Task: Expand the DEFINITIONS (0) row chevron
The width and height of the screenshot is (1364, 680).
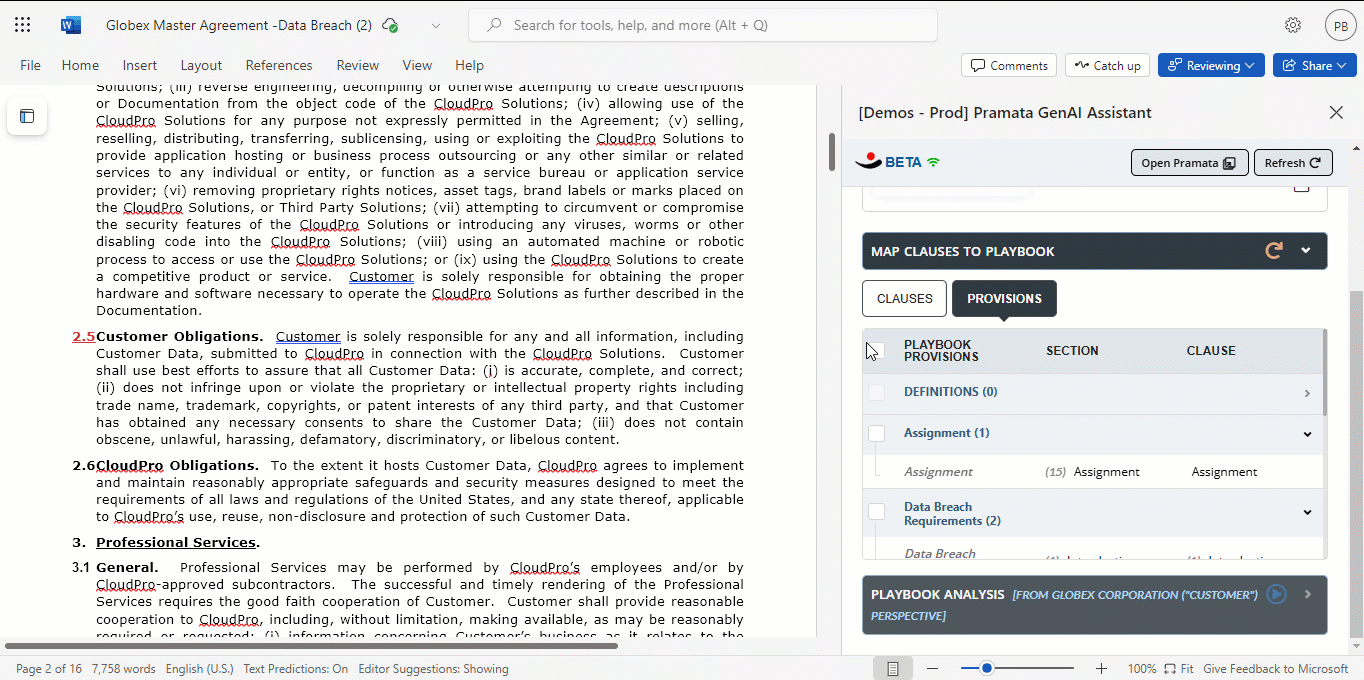Action: pyautogui.click(x=1307, y=393)
